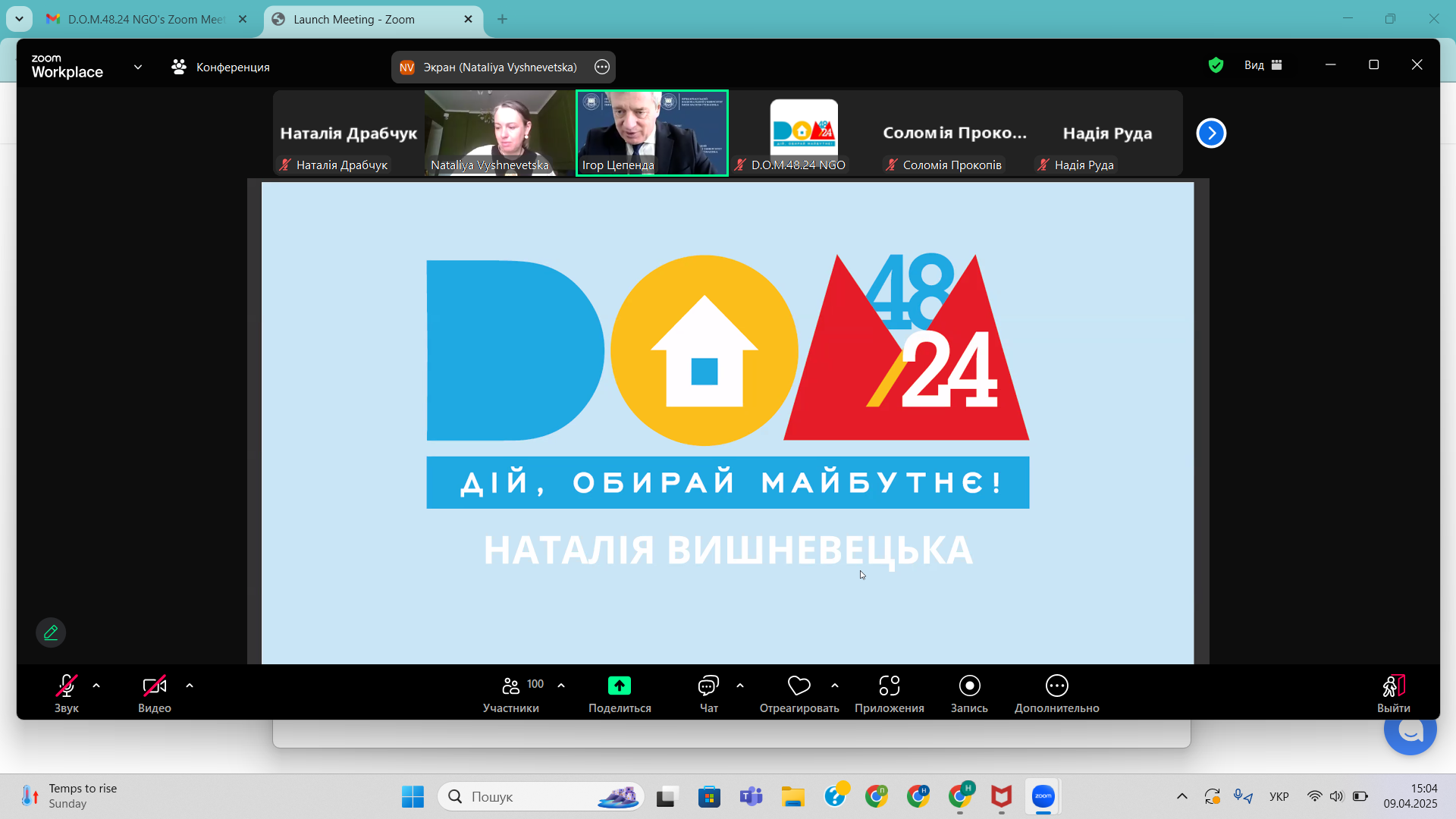Image resolution: width=1456 pixels, height=819 pixels.
Task: Click the green encryption shield icon
Action: click(1216, 65)
